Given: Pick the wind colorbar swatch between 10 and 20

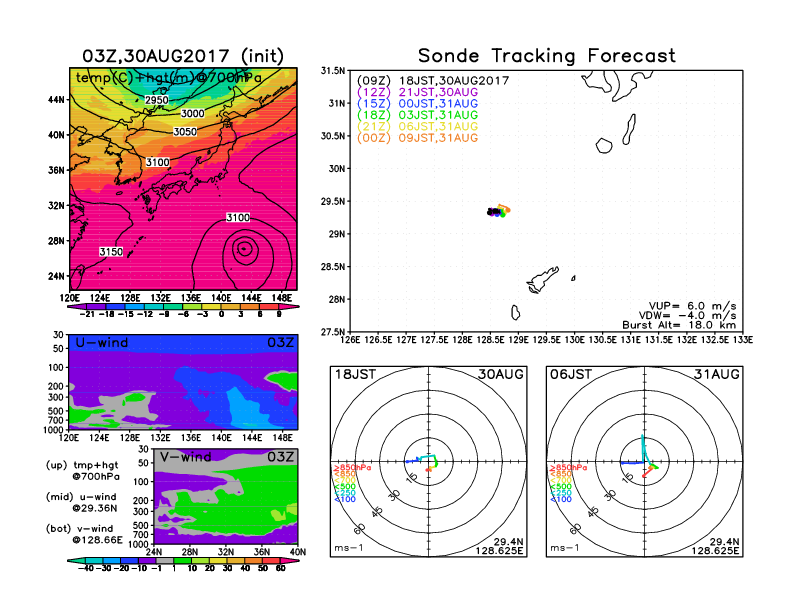Looking at the screenshot, I should click(201, 560).
